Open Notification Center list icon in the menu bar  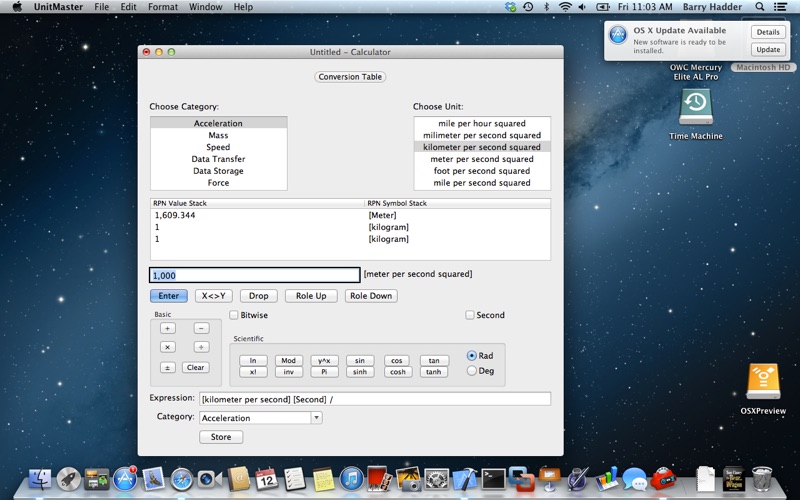[x=780, y=7]
